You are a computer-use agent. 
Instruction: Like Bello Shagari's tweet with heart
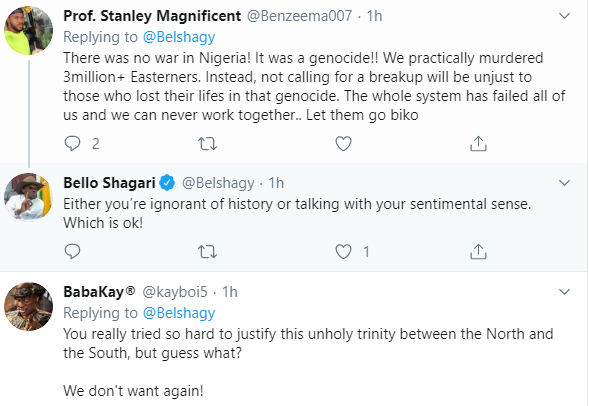tap(343, 251)
